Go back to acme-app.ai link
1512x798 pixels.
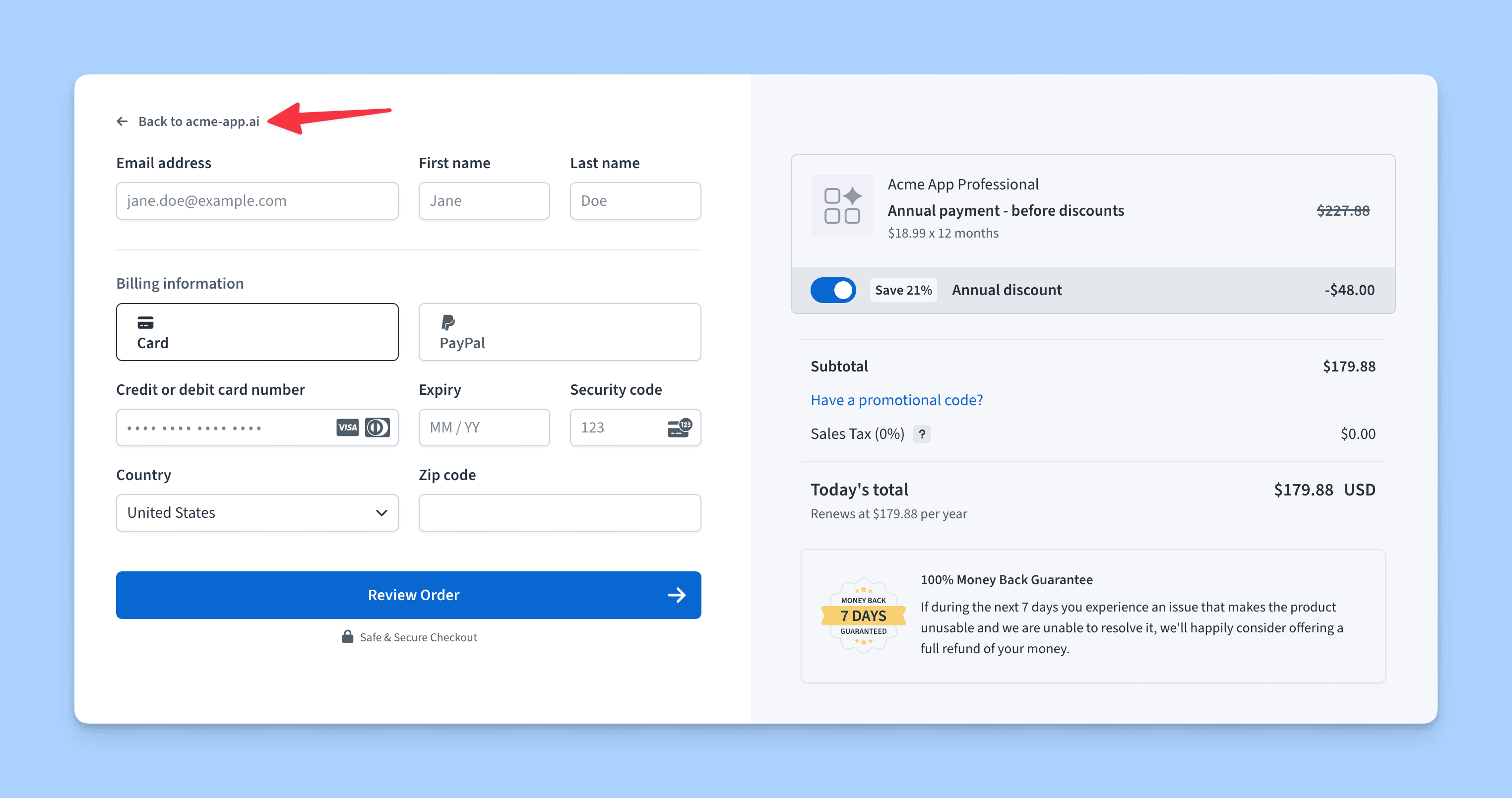pos(198,122)
